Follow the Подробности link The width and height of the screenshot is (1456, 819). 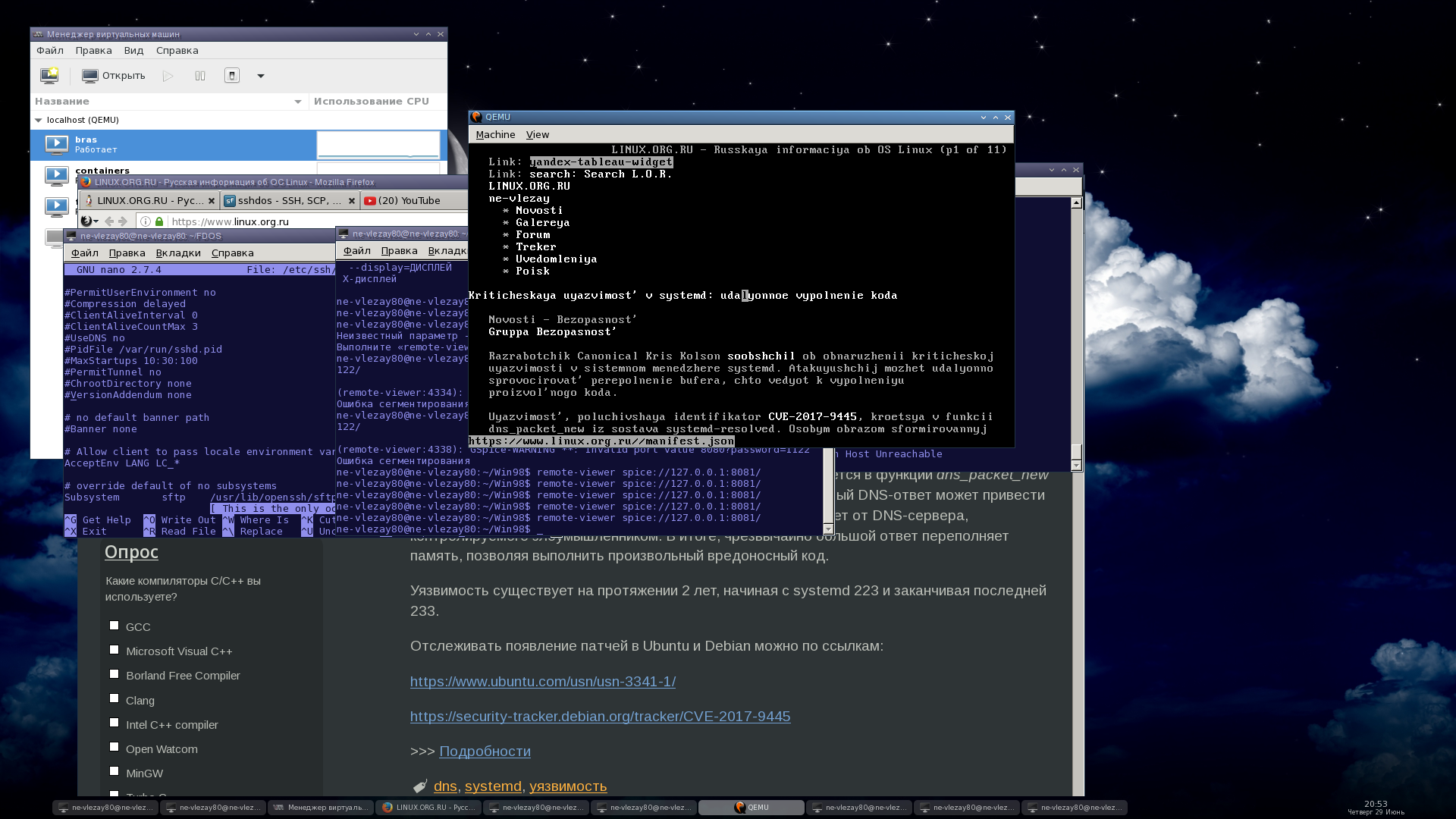point(485,752)
